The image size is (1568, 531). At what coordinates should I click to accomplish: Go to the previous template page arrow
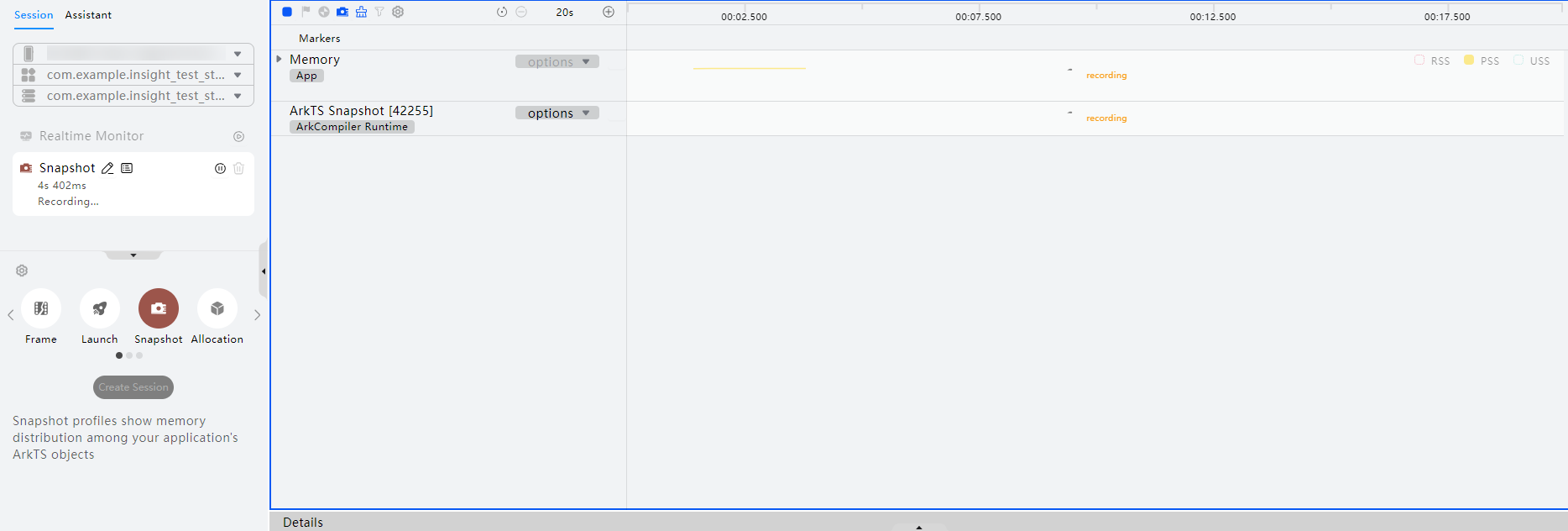click(x=10, y=315)
